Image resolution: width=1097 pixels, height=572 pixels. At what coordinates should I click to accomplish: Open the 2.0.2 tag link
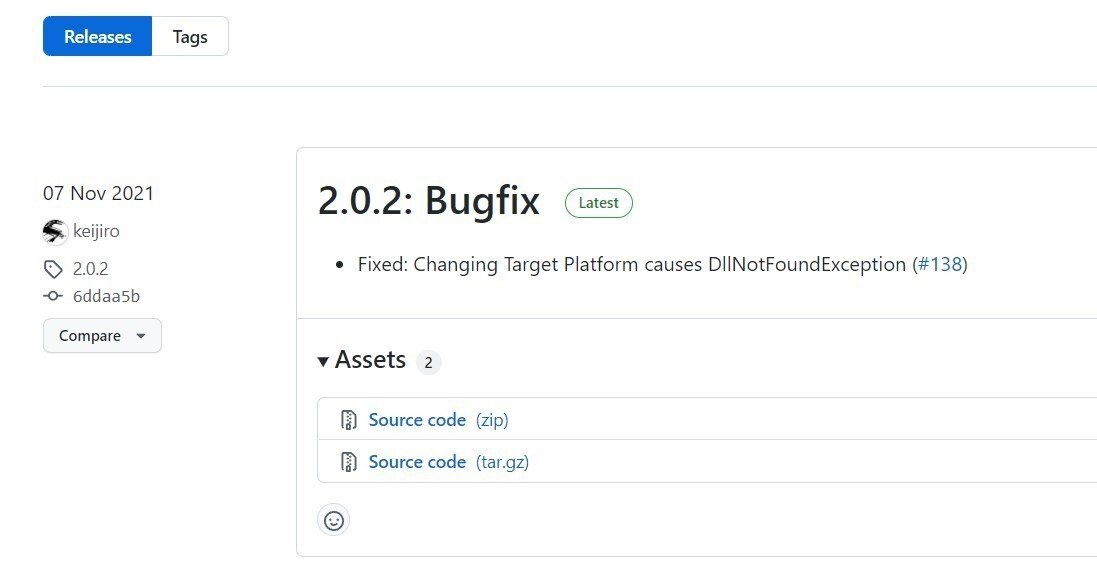[90, 269]
